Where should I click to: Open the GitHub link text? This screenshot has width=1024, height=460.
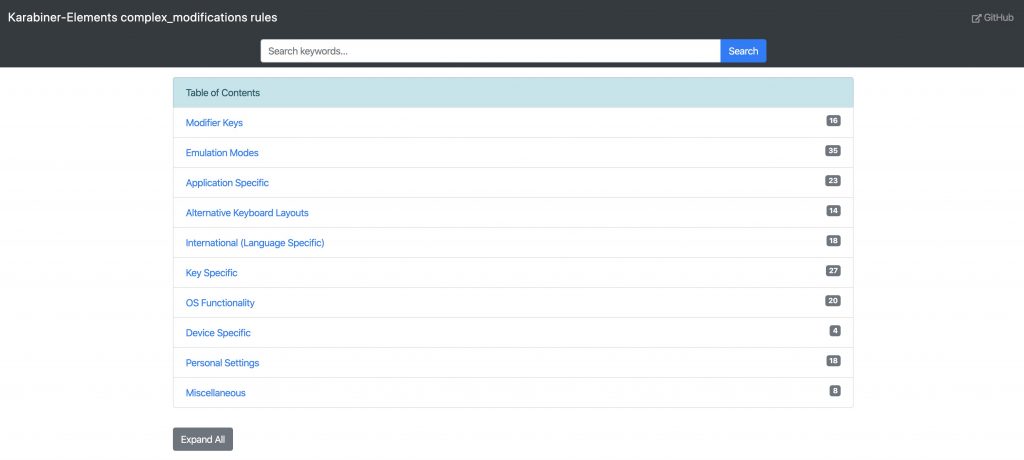coord(999,18)
